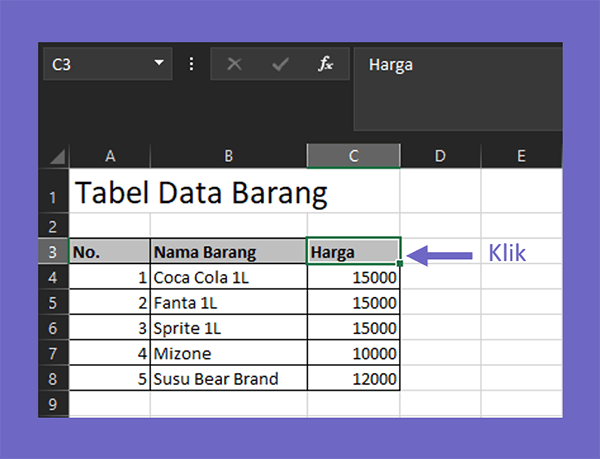
Task: Click the Susu Bear Brand cell
Action: (228, 378)
